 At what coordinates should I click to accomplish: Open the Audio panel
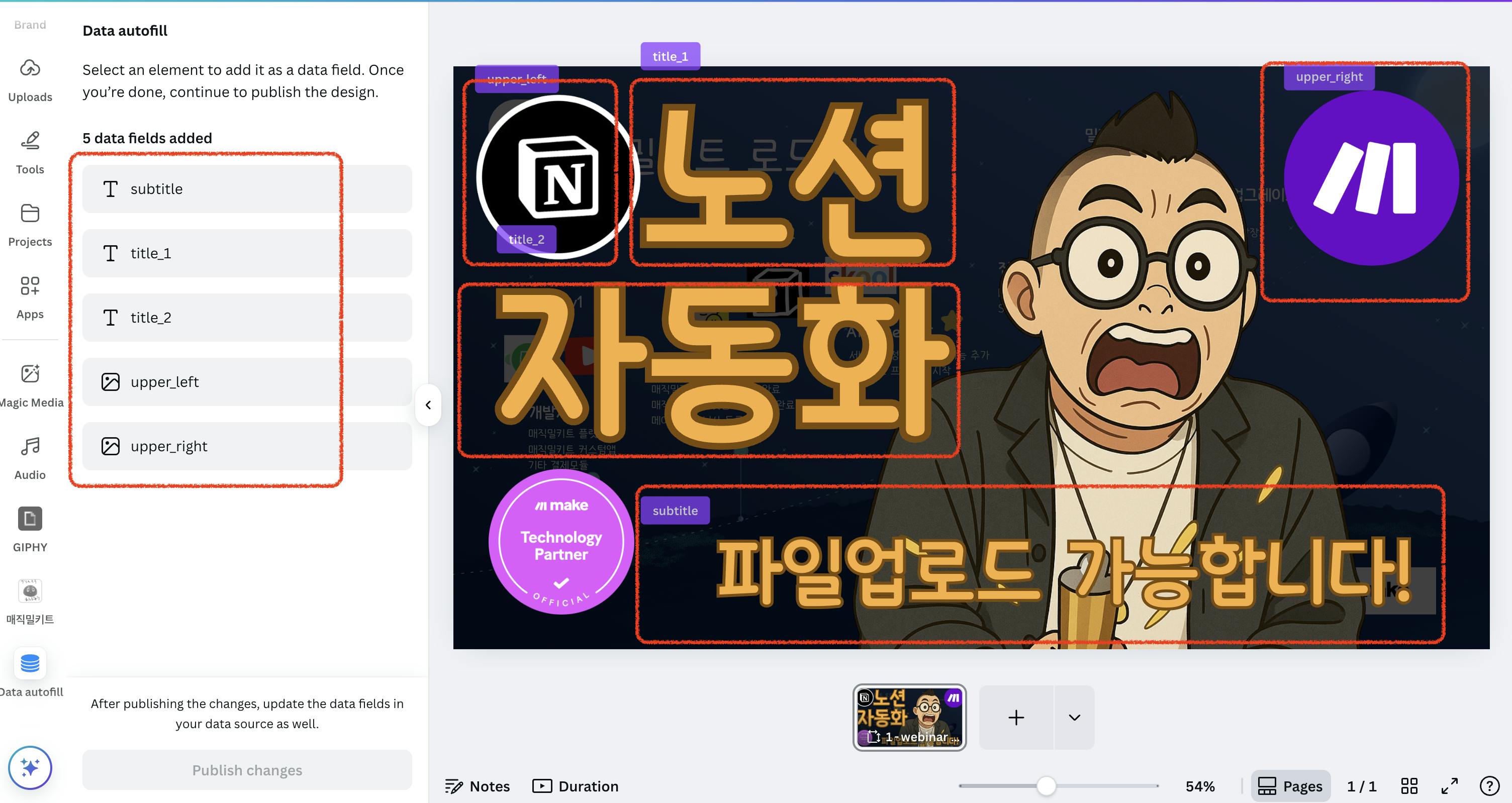[x=30, y=458]
